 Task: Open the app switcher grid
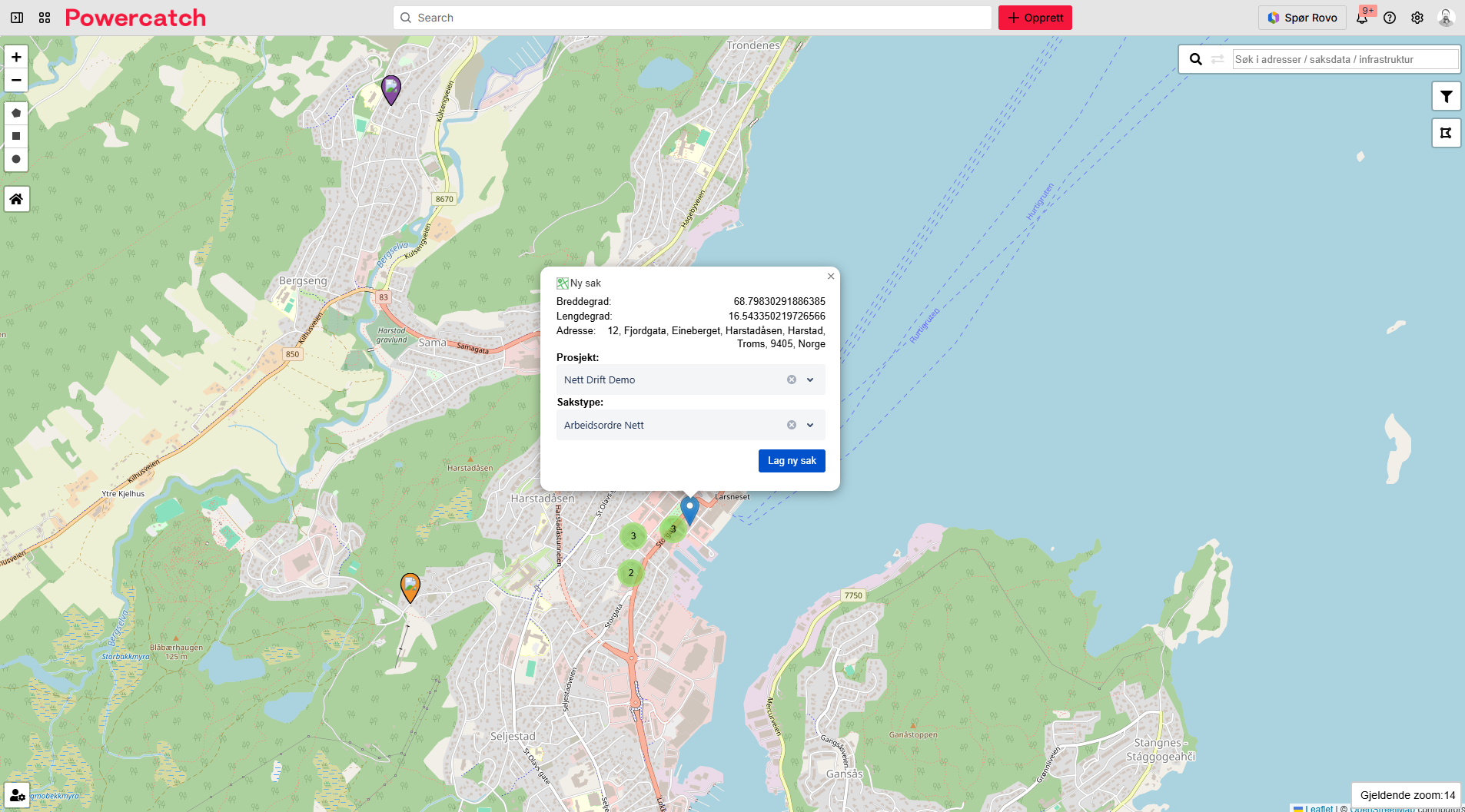click(x=45, y=18)
